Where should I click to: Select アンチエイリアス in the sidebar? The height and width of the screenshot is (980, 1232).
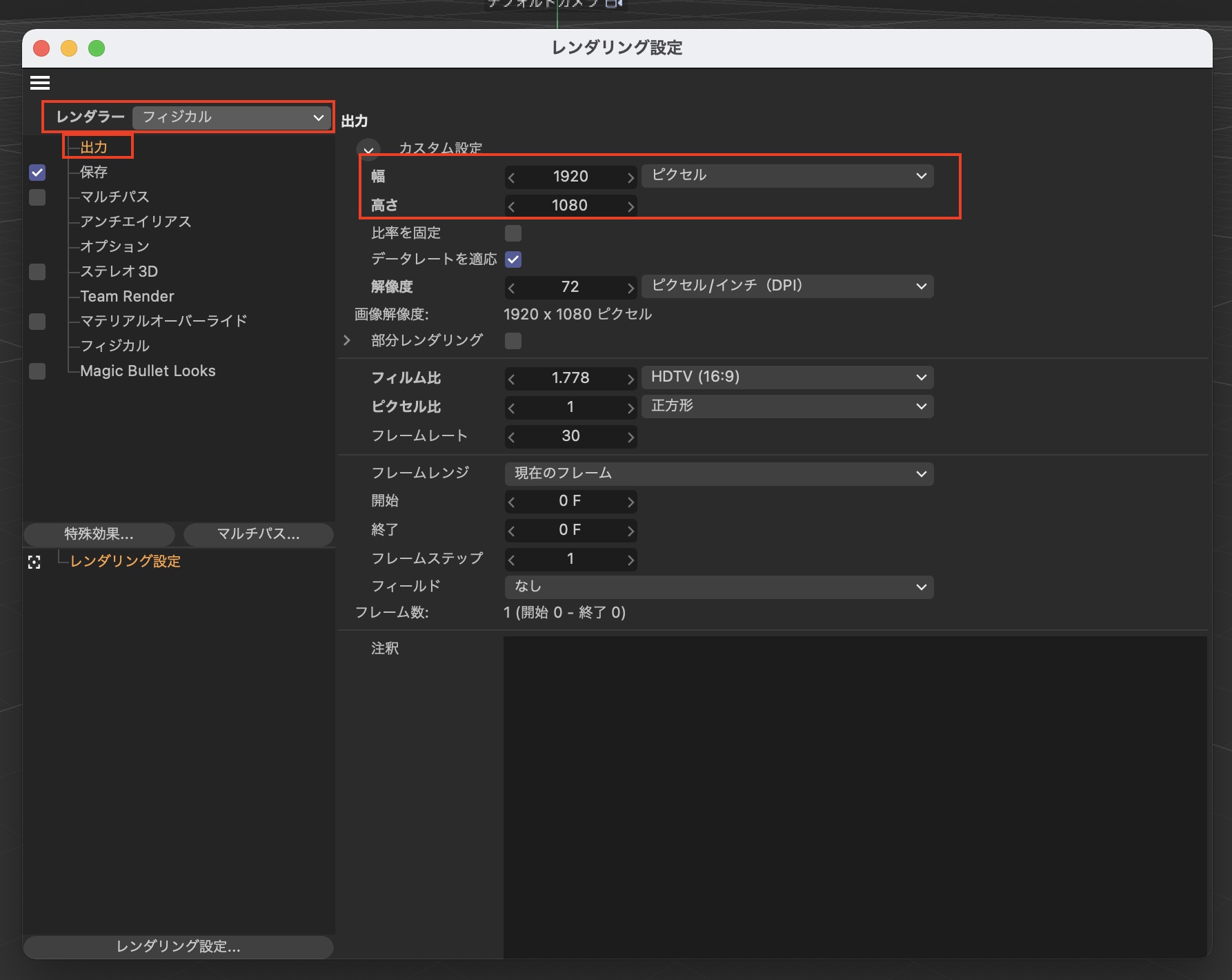point(135,222)
